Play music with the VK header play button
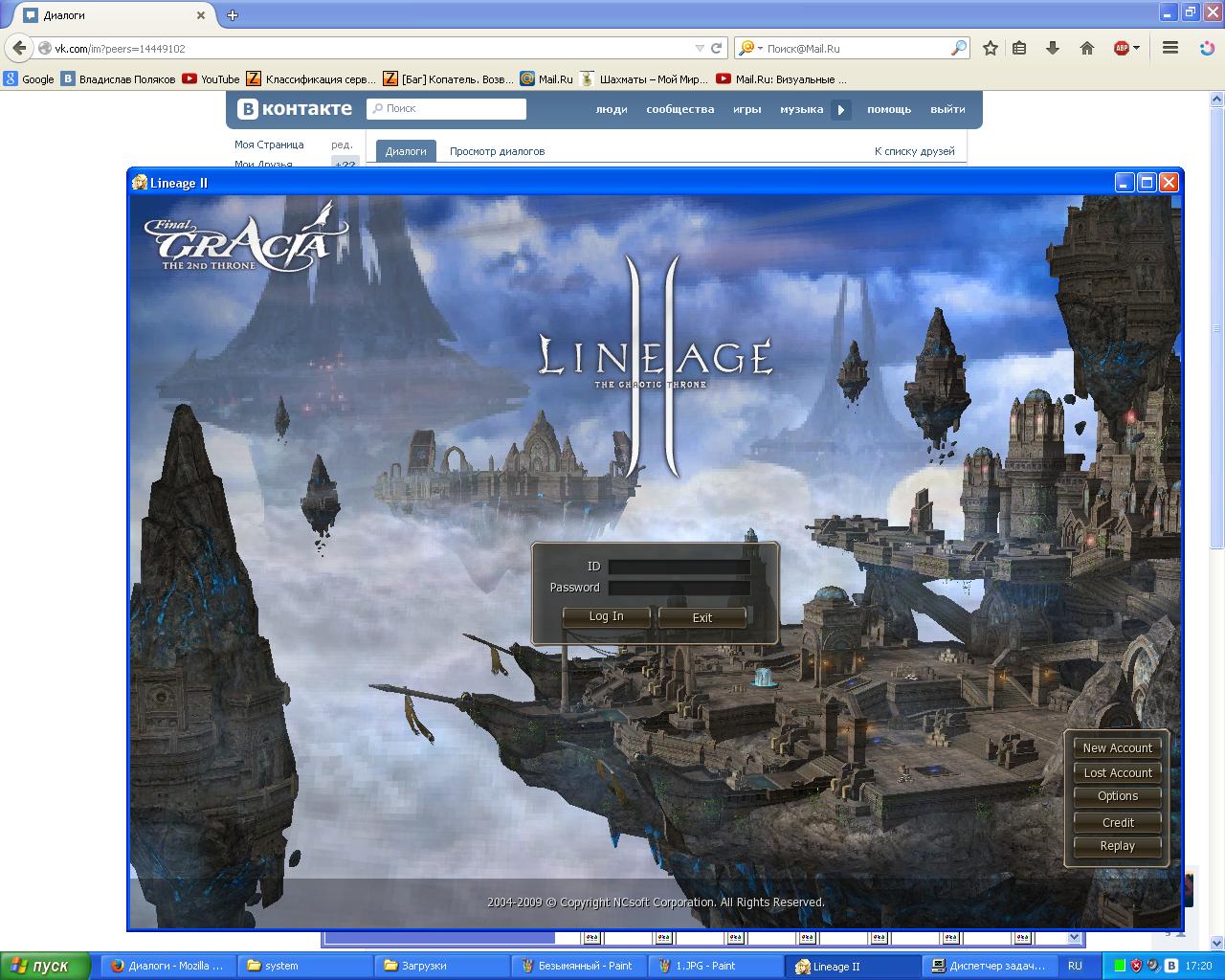Image resolution: width=1225 pixels, height=980 pixels. pyautogui.click(x=841, y=109)
